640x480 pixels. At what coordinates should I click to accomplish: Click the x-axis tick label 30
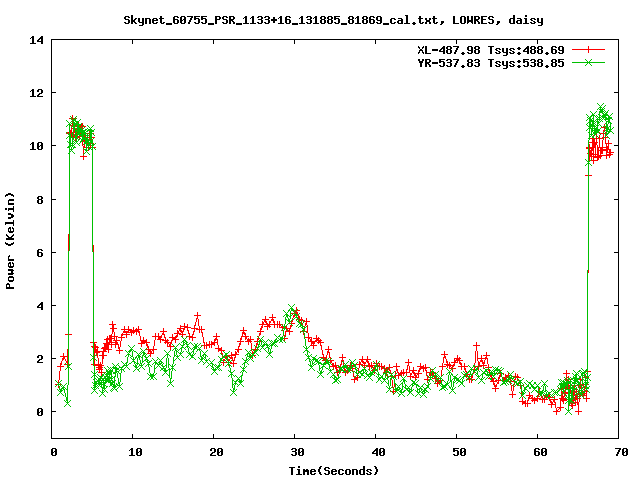(x=297, y=452)
